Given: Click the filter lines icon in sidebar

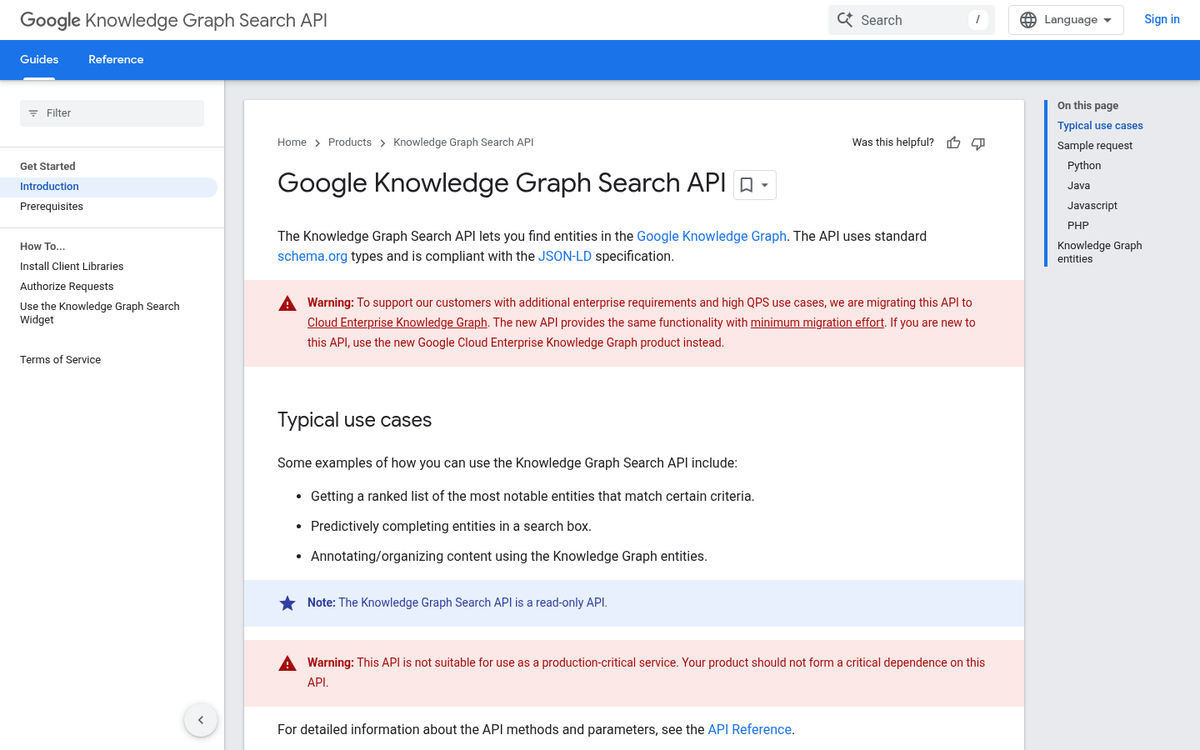Looking at the screenshot, I should point(33,113).
